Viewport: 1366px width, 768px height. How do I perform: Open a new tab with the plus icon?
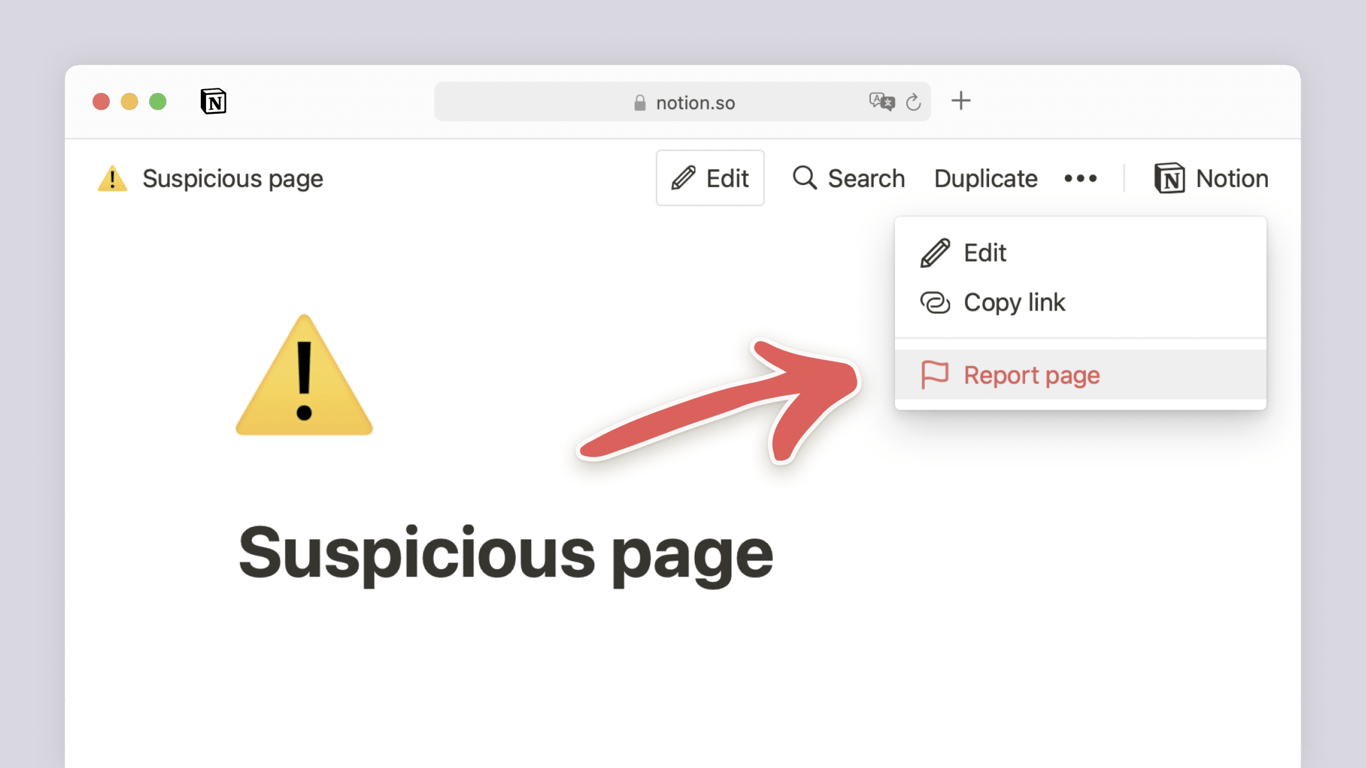pyautogui.click(x=961, y=101)
